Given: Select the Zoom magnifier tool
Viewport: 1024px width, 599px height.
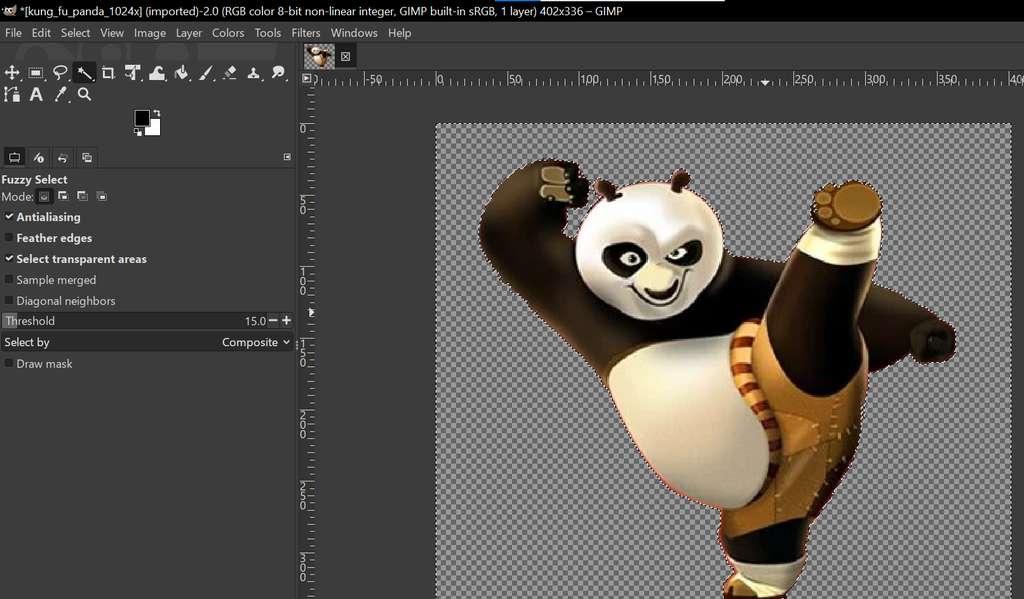Looking at the screenshot, I should (84, 95).
